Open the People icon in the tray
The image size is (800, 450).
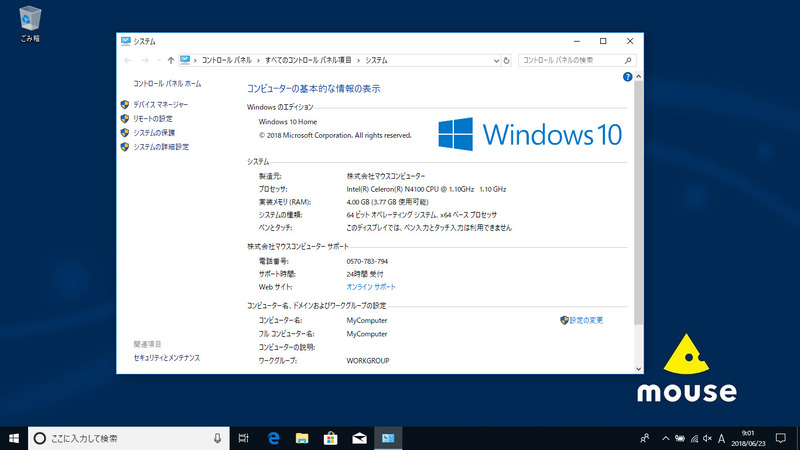point(645,438)
